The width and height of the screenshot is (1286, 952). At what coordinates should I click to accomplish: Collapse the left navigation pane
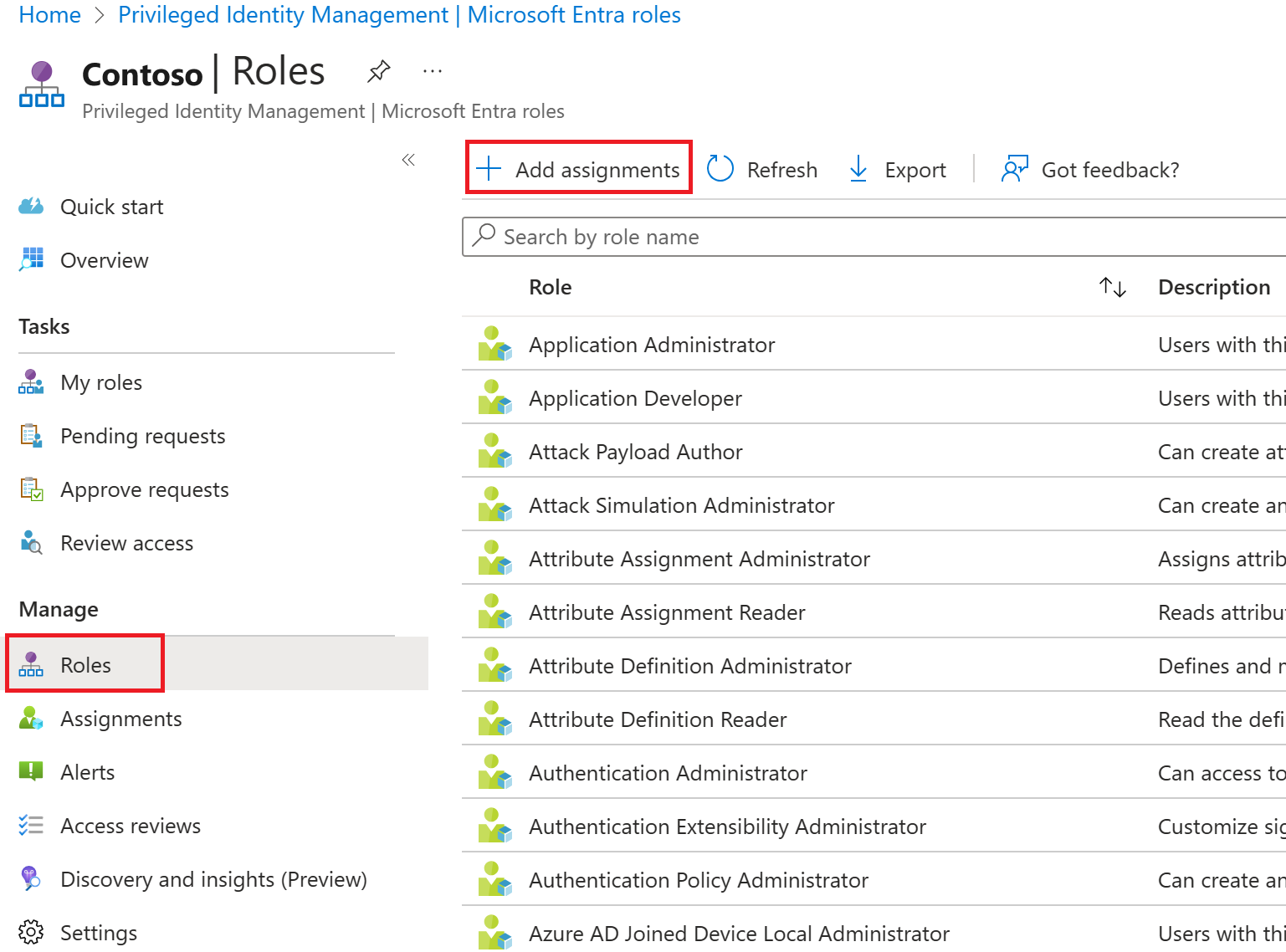pos(408,160)
